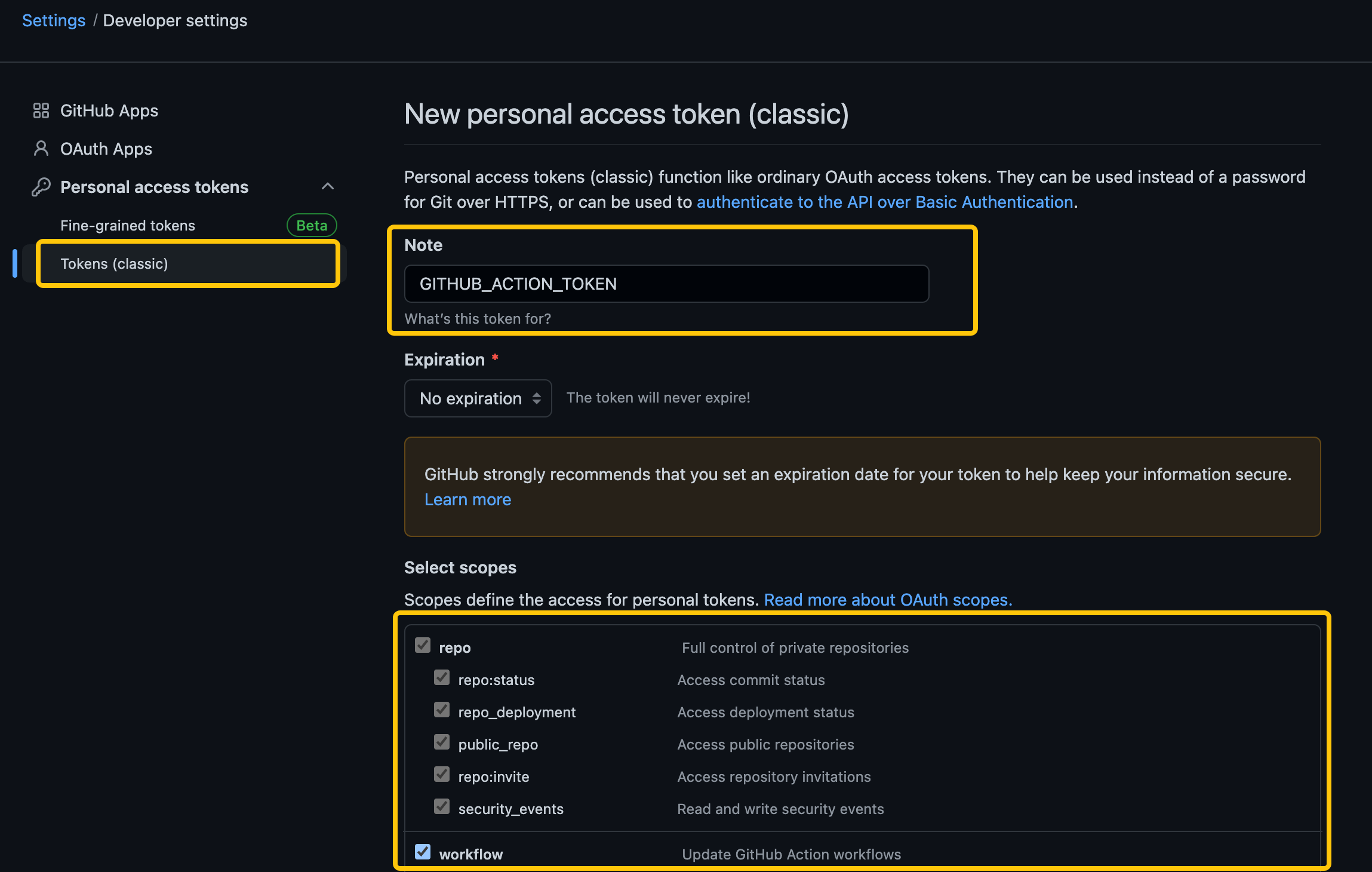Image resolution: width=1372 pixels, height=872 pixels.
Task: Open Read more about OAuth scopes
Action: [x=887, y=600]
